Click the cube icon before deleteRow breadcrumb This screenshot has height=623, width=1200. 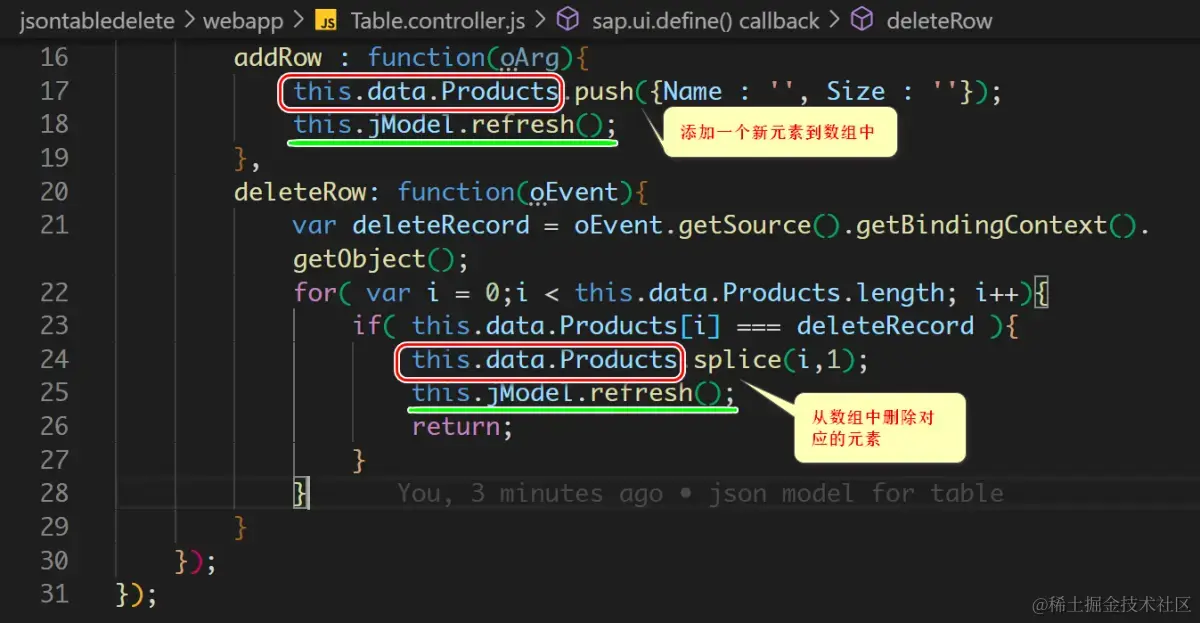click(x=862, y=20)
